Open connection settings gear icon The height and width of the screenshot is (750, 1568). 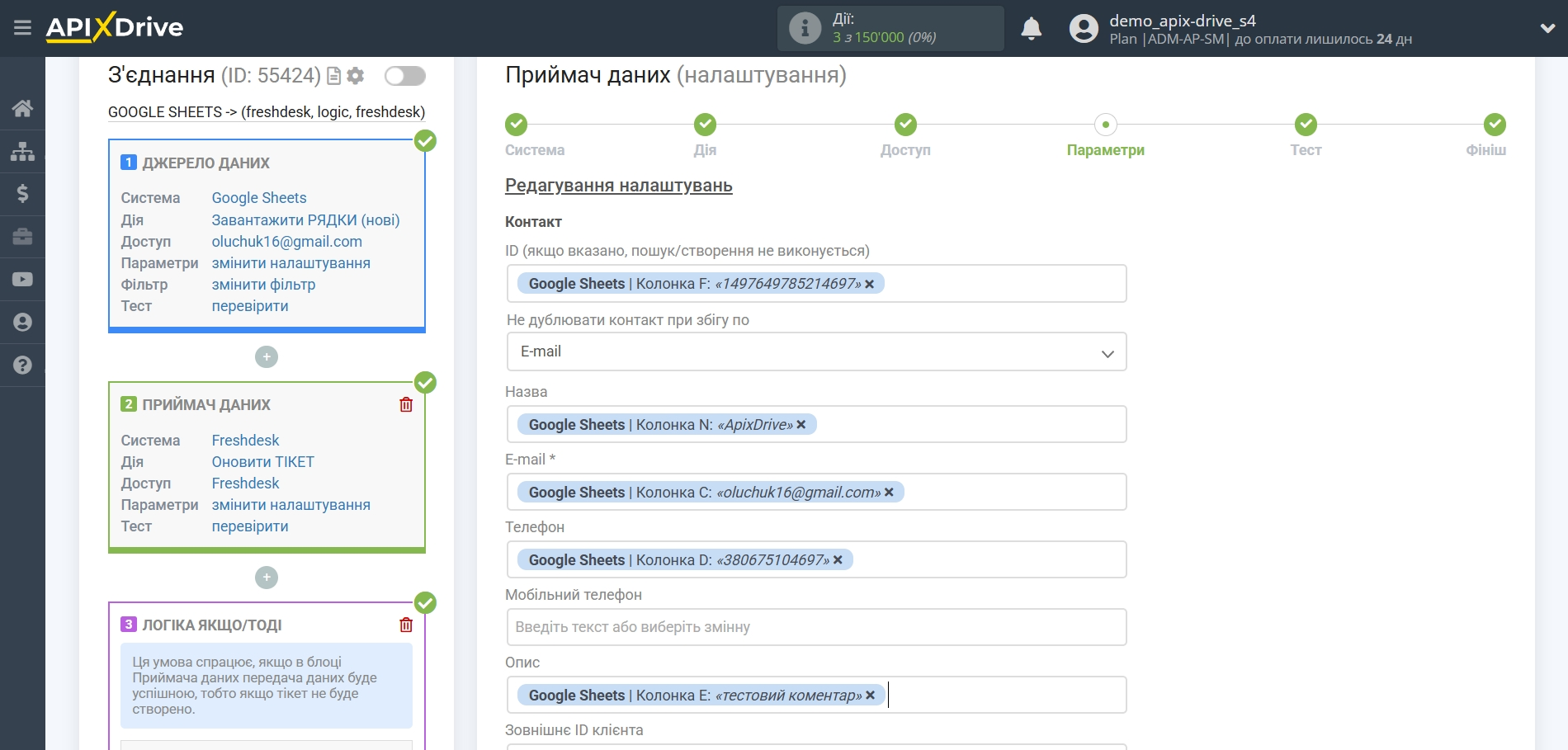pos(356,76)
